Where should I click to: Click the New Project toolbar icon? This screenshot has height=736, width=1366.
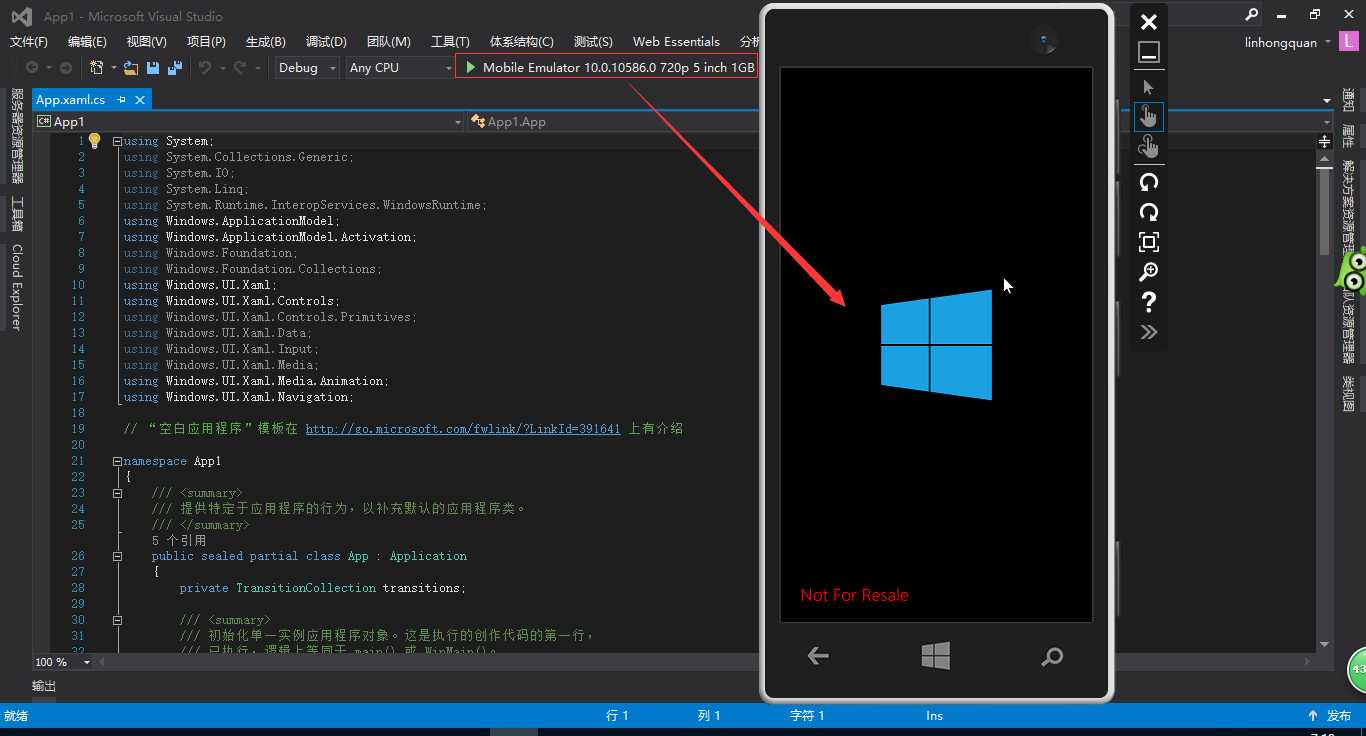pos(97,67)
